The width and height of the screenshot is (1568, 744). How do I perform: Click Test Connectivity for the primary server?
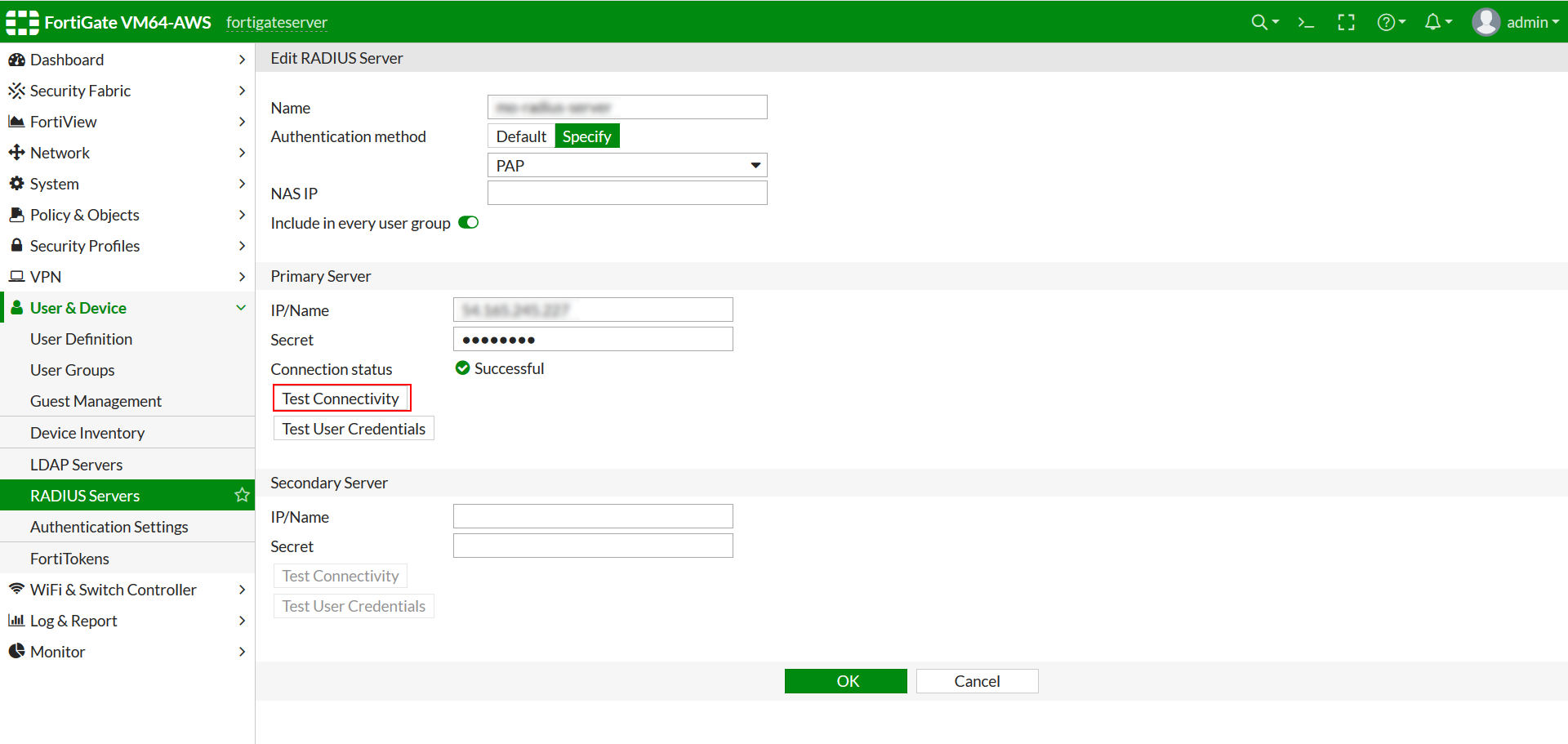coord(341,398)
